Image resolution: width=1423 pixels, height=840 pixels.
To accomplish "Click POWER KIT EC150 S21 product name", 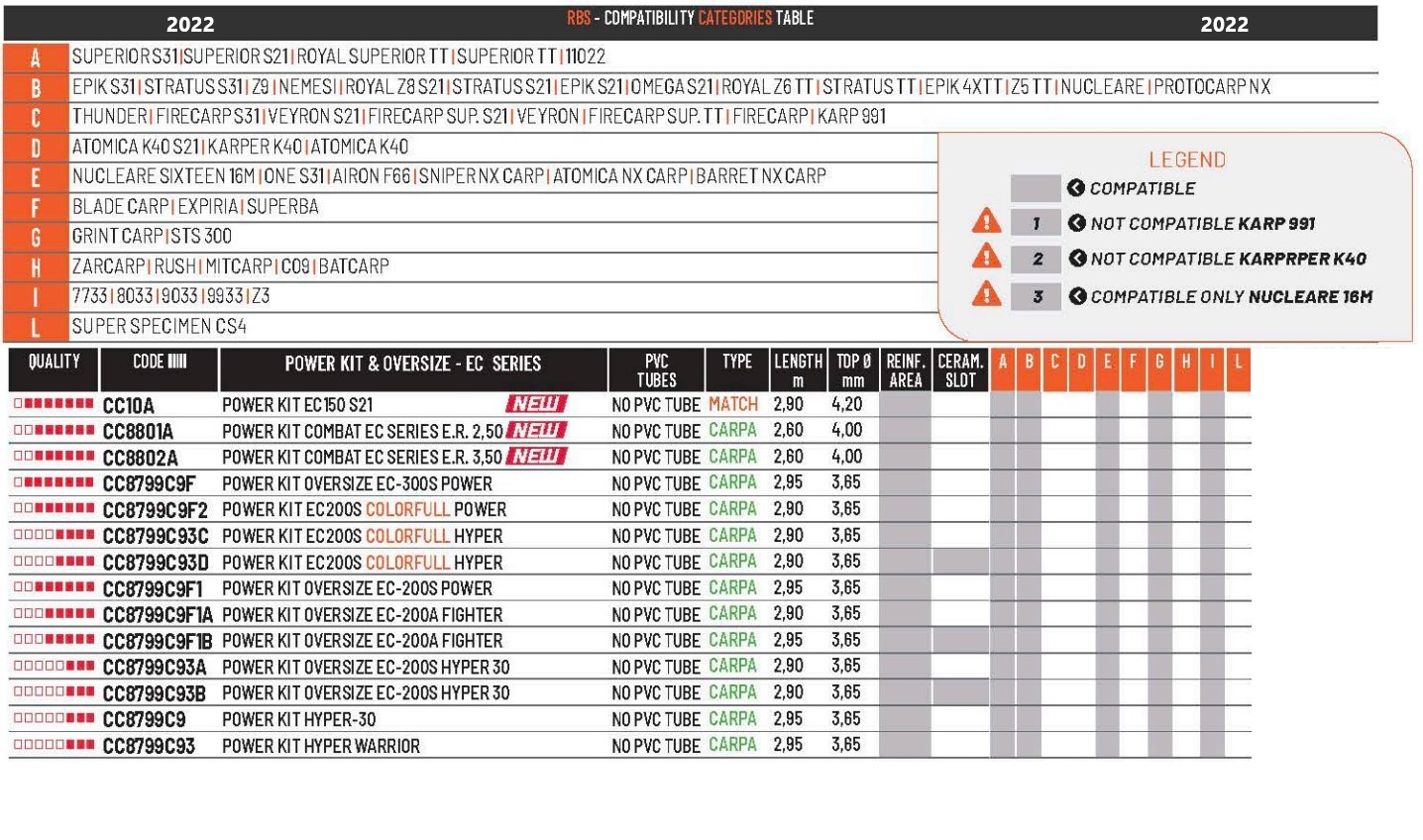I will 297,405.
